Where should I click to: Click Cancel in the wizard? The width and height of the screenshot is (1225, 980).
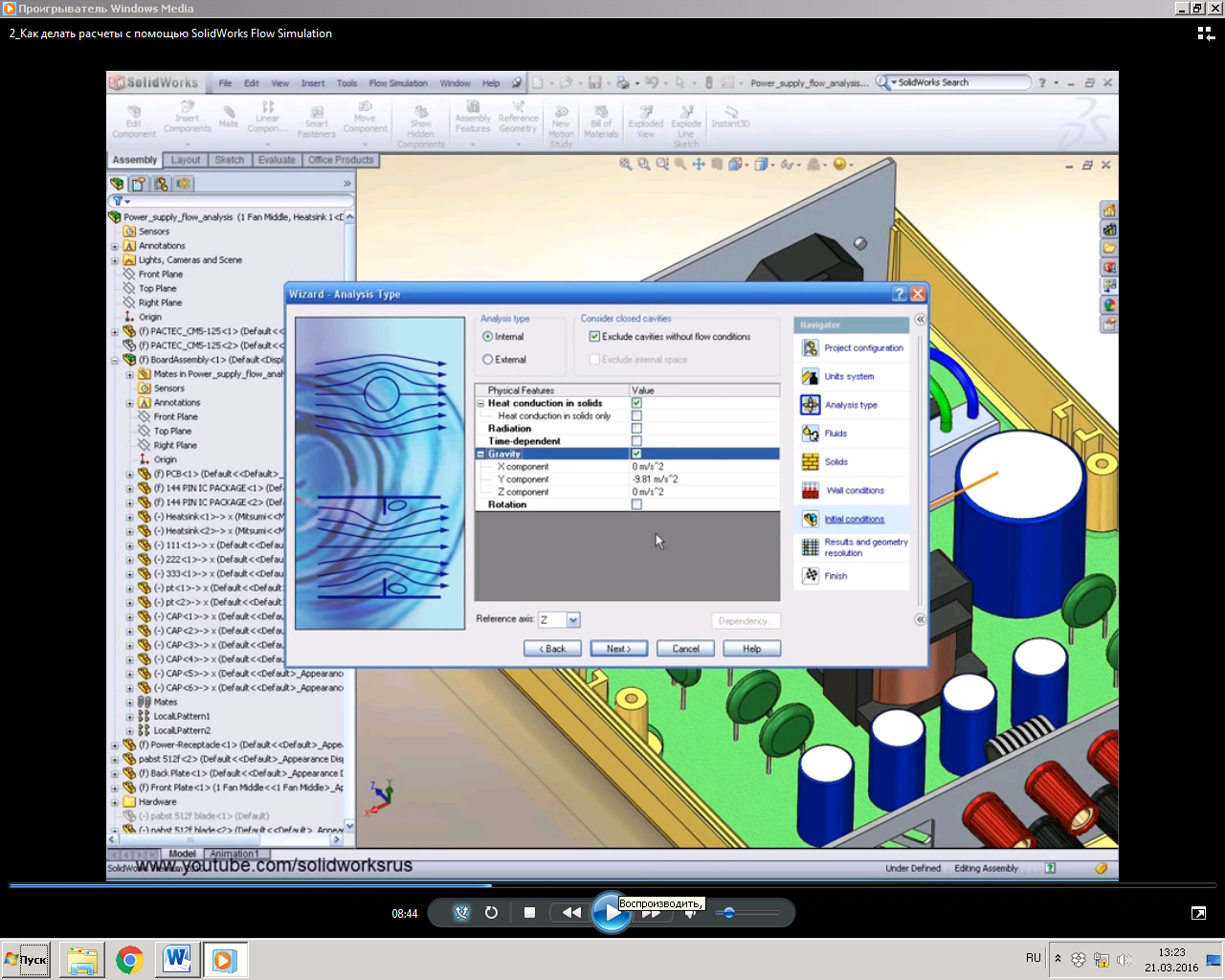click(685, 649)
